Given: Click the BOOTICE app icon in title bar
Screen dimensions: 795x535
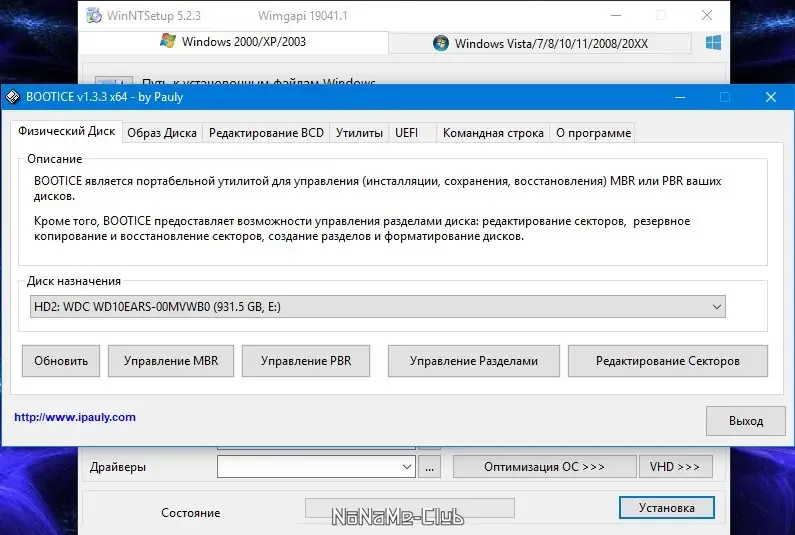Looking at the screenshot, I should [x=13, y=97].
